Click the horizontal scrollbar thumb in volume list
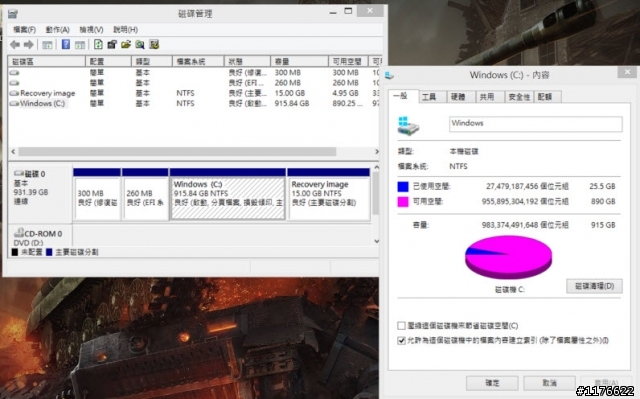The width and height of the screenshot is (640, 399). click(x=177, y=151)
